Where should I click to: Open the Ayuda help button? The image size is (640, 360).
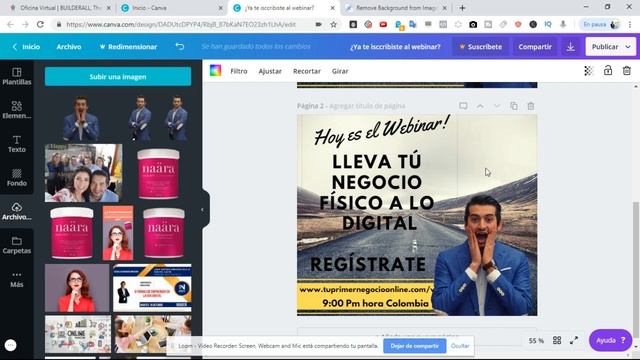[610, 340]
